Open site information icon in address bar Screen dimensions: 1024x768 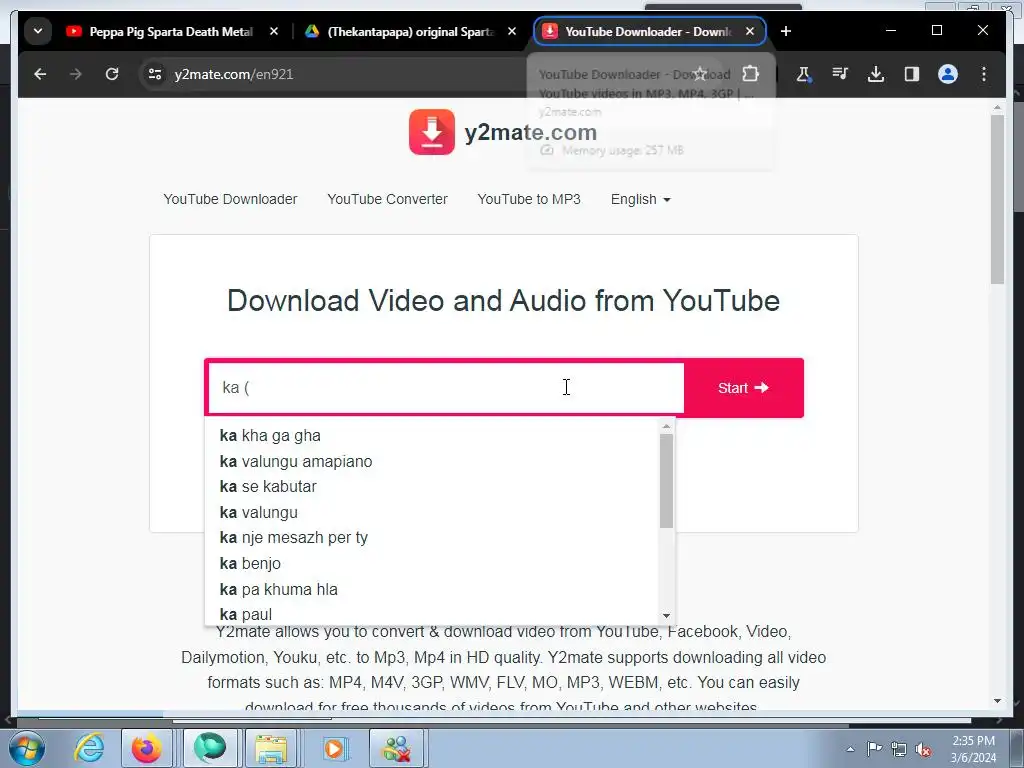point(155,74)
